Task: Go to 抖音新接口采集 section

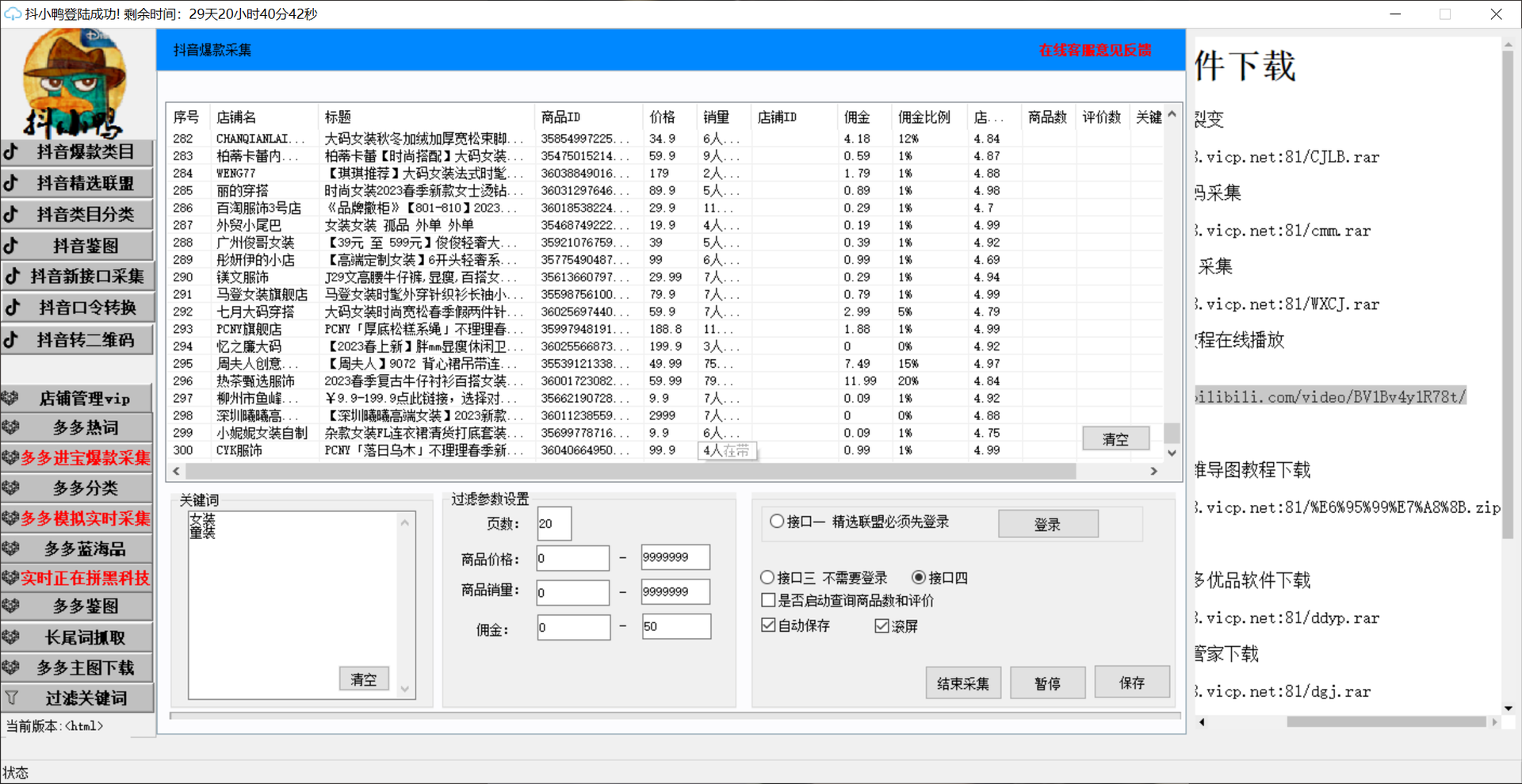Action: [77, 277]
